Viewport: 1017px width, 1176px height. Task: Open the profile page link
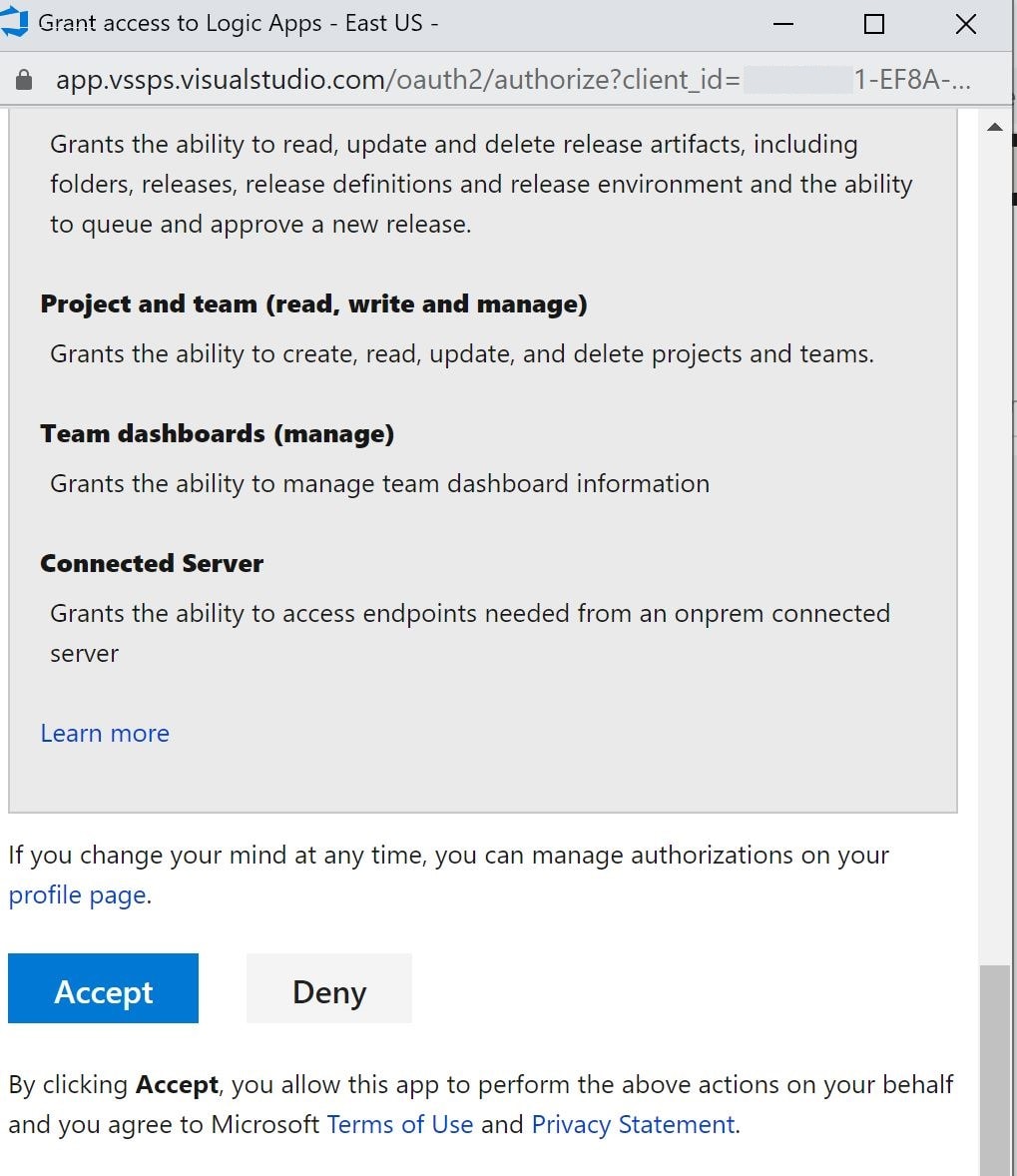tap(78, 895)
